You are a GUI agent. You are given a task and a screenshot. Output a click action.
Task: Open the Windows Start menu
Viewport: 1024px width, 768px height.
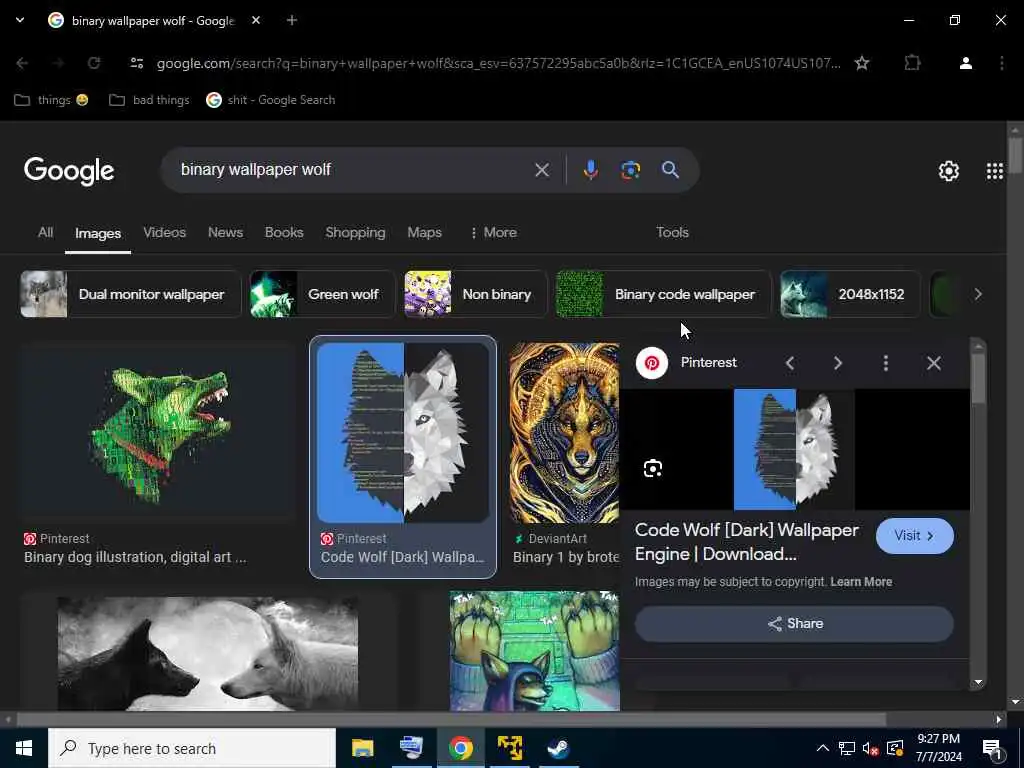[24, 748]
